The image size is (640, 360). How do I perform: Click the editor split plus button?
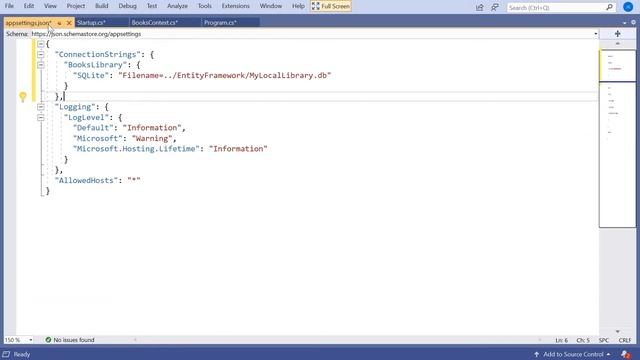tap(618, 34)
